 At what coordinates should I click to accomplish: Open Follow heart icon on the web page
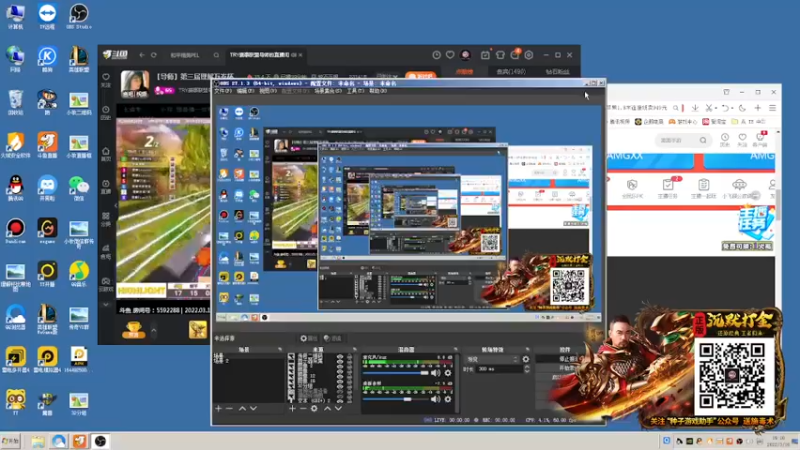pos(742,139)
